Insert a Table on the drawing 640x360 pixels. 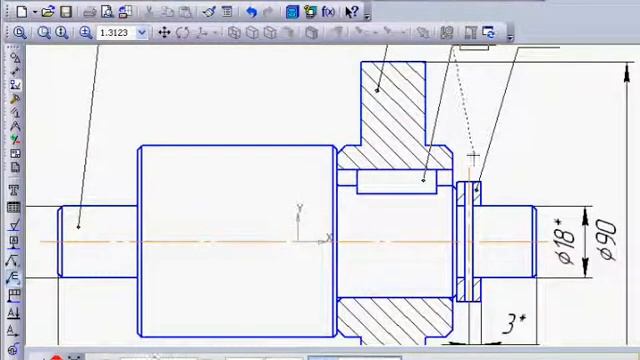pyautogui.click(x=14, y=208)
